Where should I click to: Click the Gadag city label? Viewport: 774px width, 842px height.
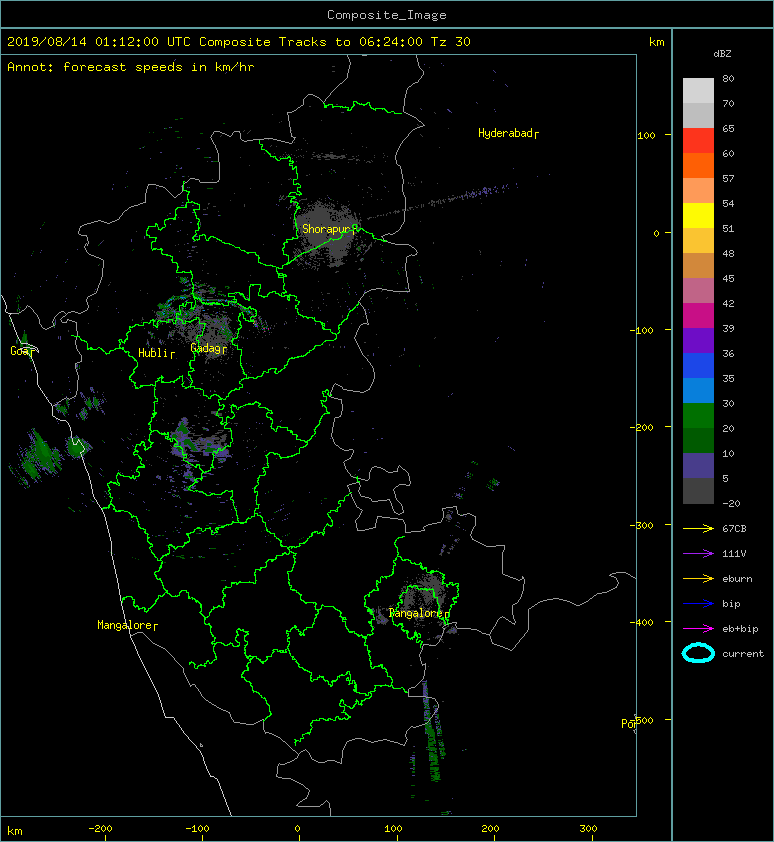pyautogui.click(x=208, y=348)
